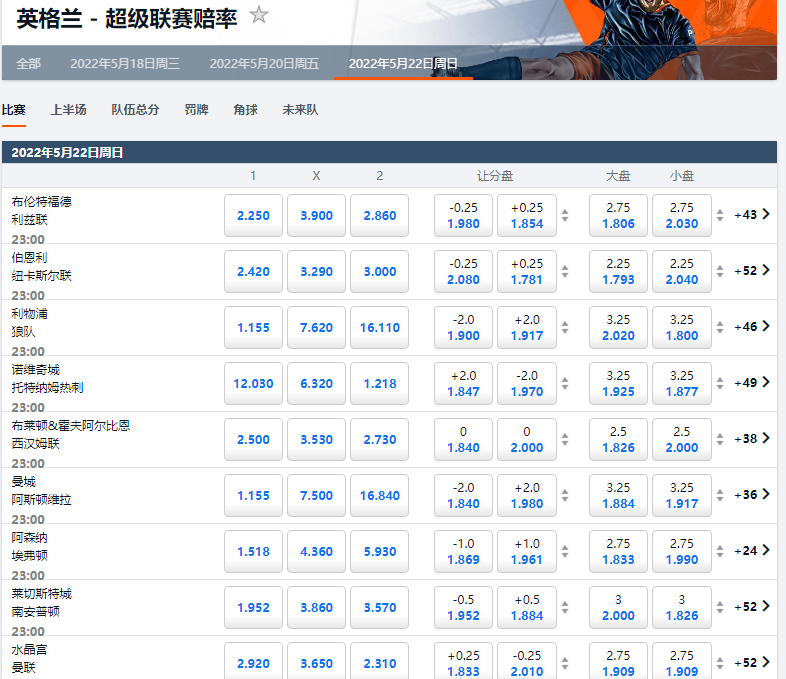Select 2022年5月20日周五 date tab
Viewport: 786px width, 679px height.
click(264, 64)
